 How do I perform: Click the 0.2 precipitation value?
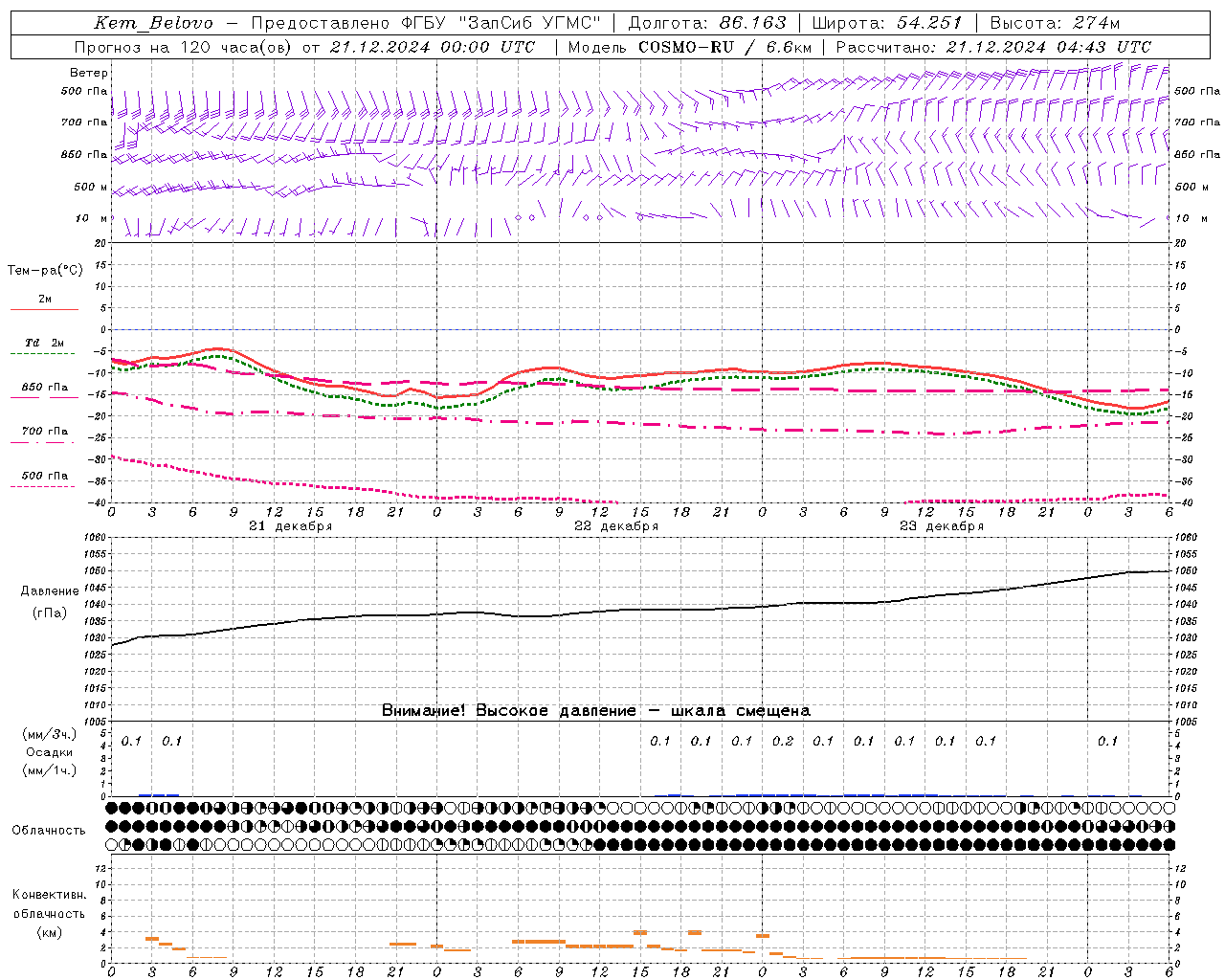tap(782, 741)
